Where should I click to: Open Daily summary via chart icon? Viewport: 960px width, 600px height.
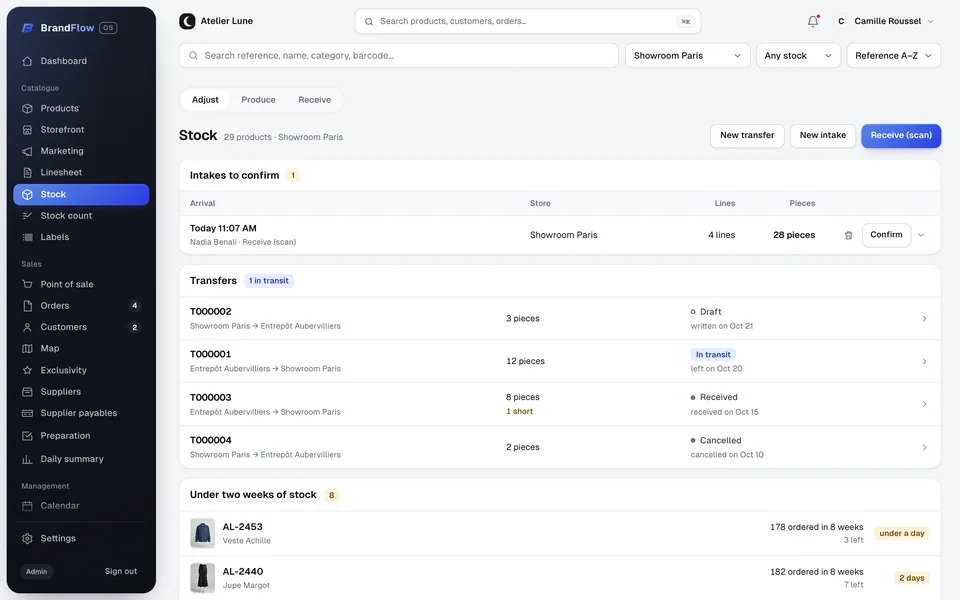pyautogui.click(x=27, y=459)
